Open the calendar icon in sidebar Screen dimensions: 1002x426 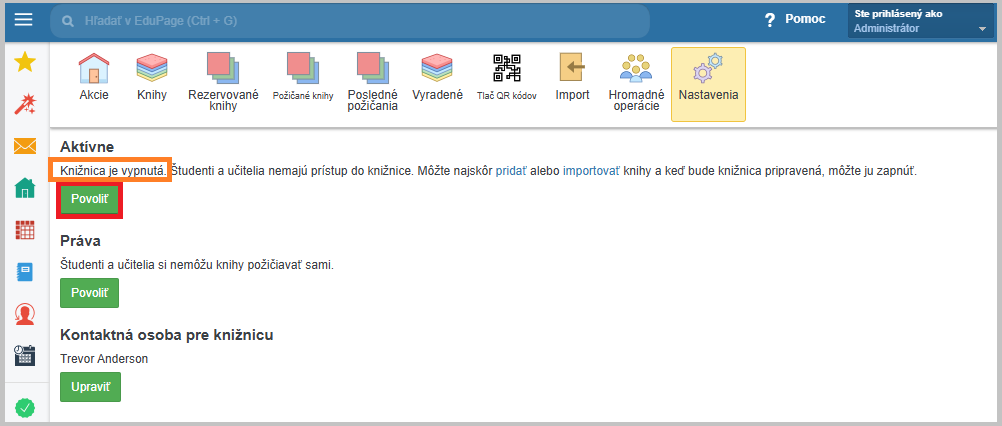pyautogui.click(x=25, y=356)
